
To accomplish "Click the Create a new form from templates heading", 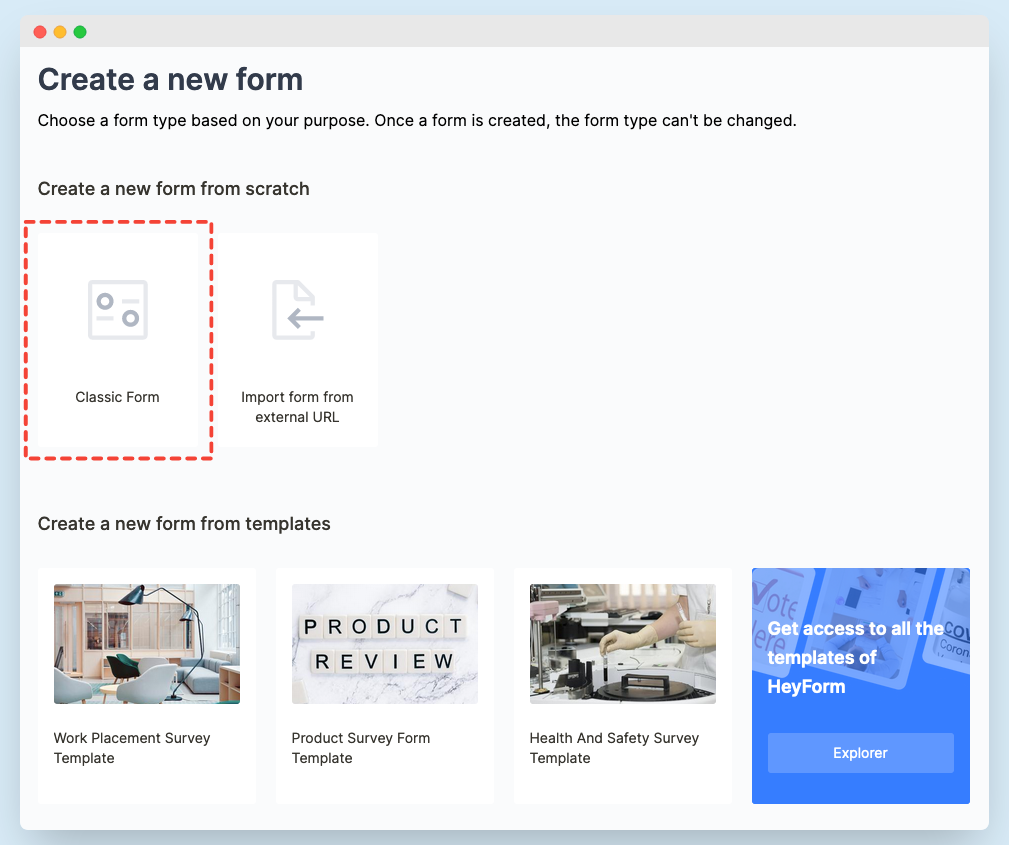I will (184, 523).
